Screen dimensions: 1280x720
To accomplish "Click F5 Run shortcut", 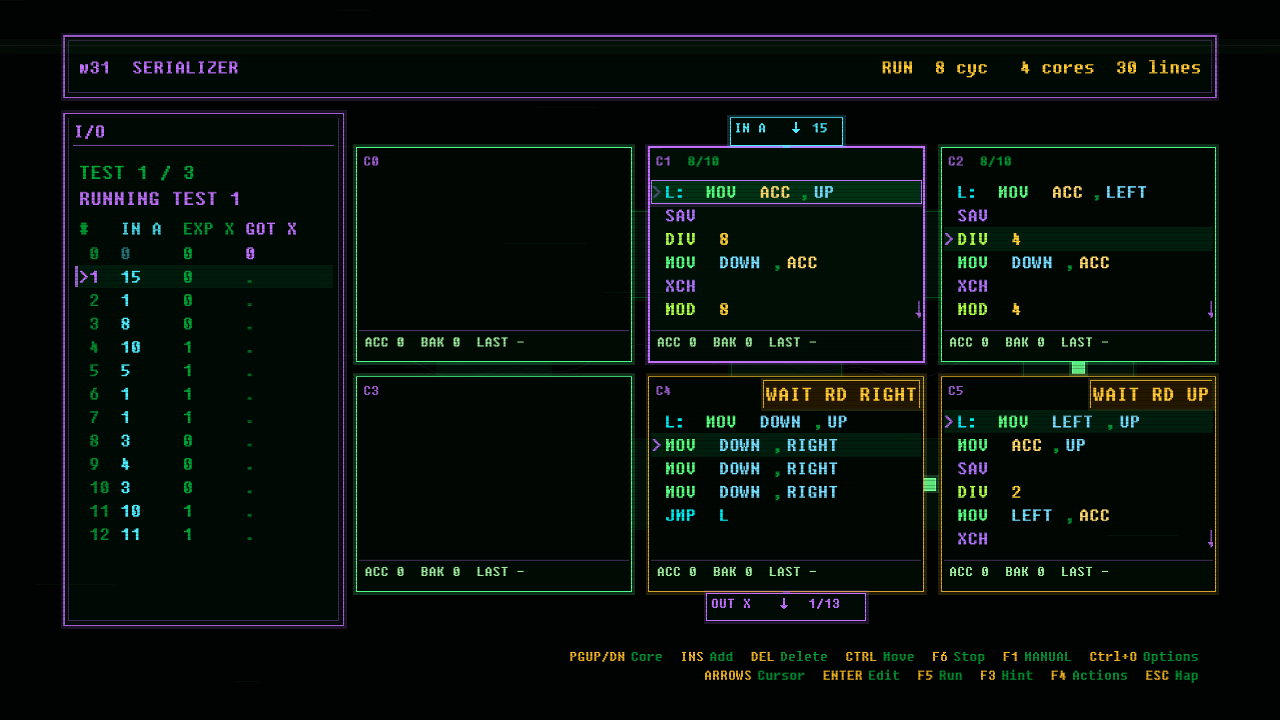I will click(940, 676).
